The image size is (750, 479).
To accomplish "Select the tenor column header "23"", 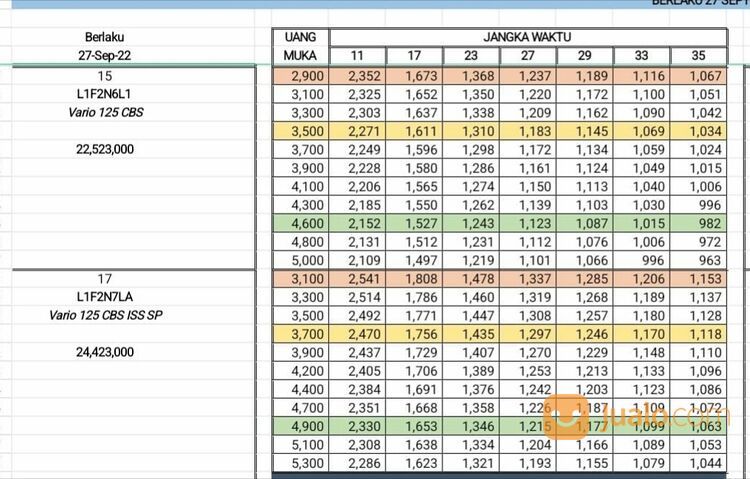I will click(471, 56).
